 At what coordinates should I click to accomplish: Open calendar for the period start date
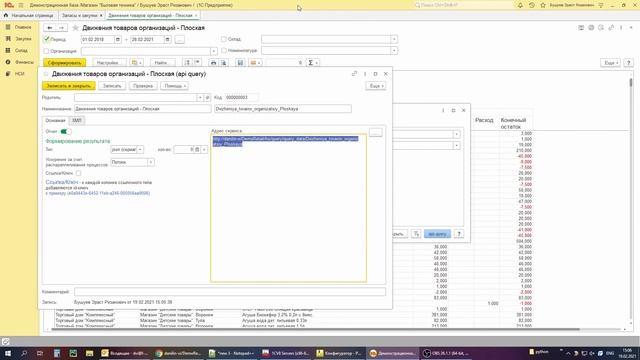point(118,40)
